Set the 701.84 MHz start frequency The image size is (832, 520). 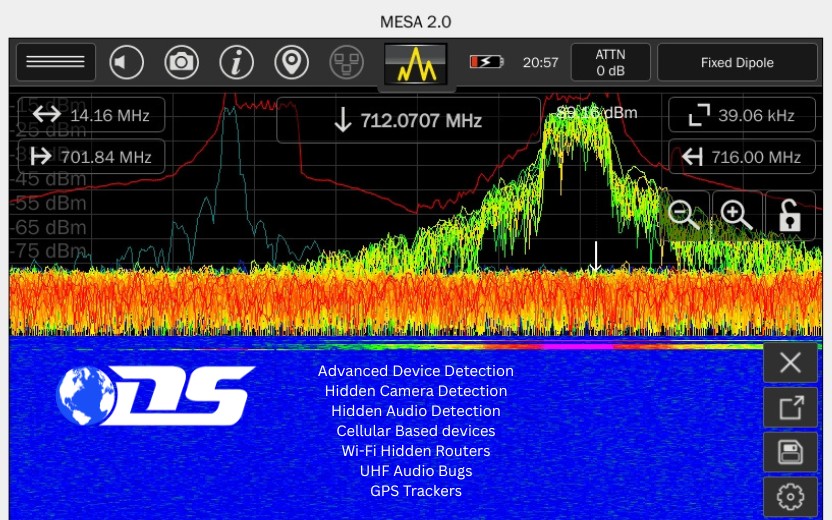point(91,157)
